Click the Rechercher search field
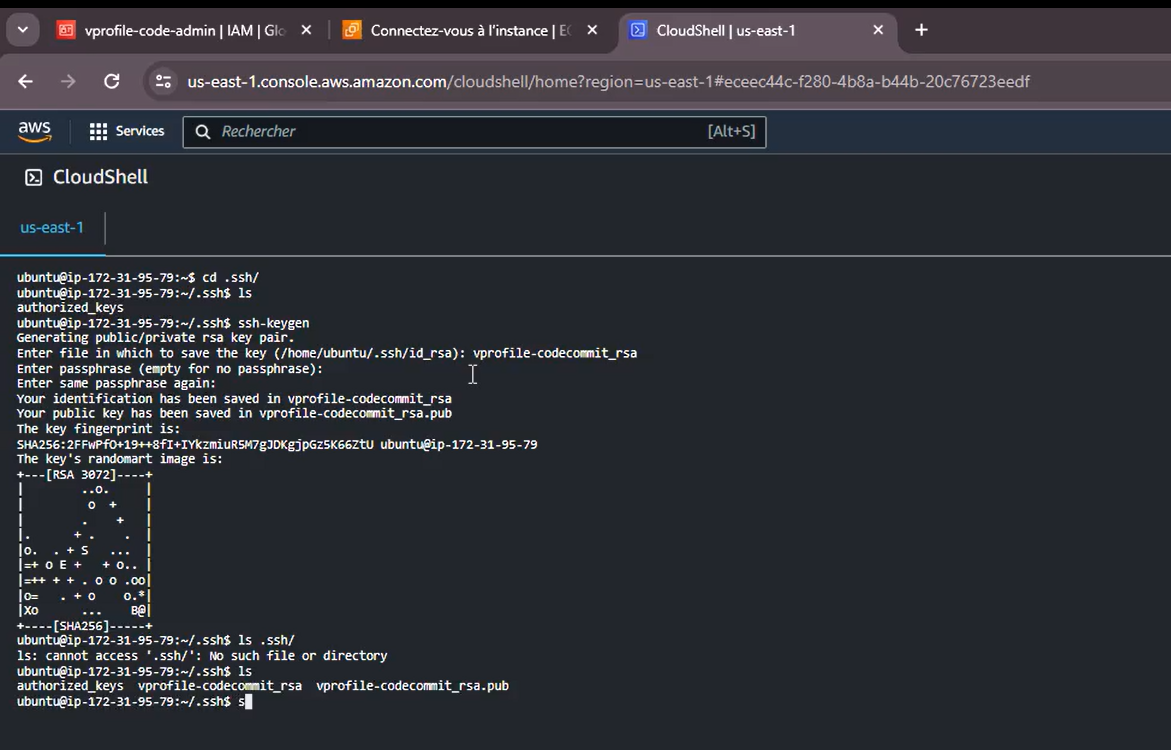Image resolution: width=1171 pixels, height=750 pixels. coord(474,131)
